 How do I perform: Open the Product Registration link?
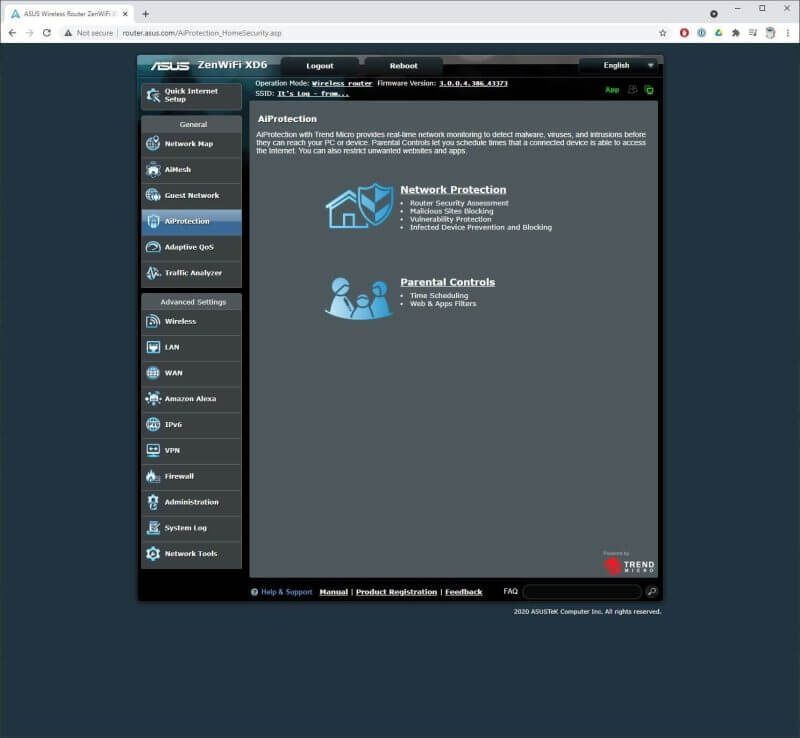point(396,592)
